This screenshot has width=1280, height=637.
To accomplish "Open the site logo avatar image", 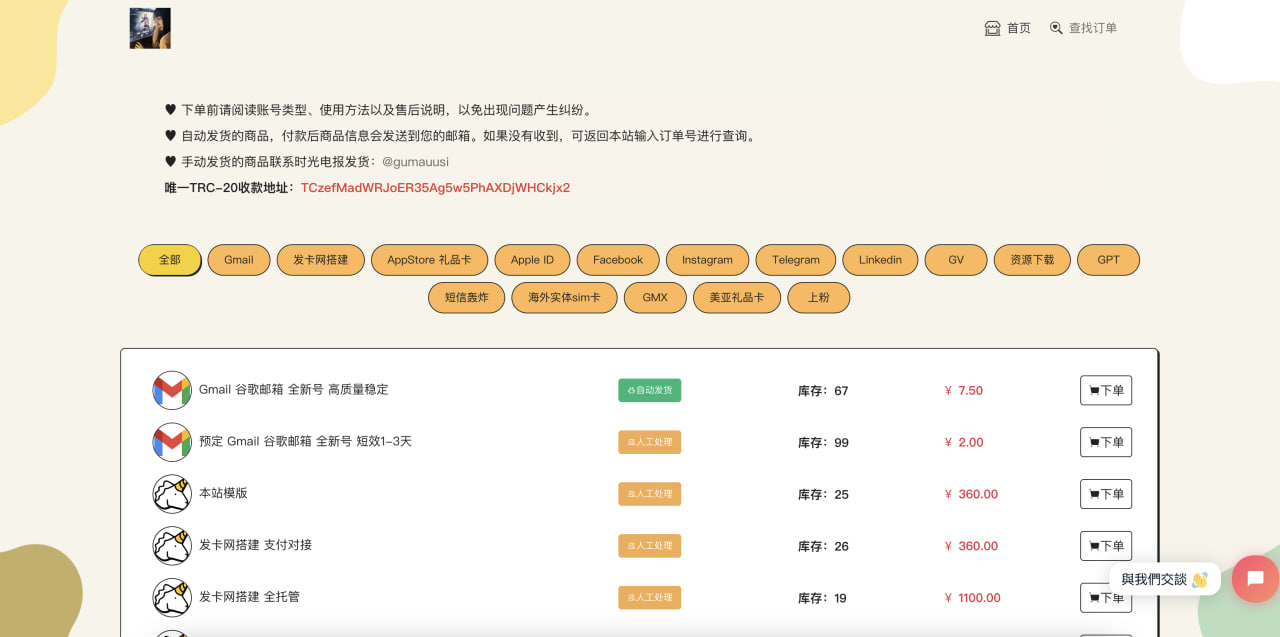I will [150, 28].
